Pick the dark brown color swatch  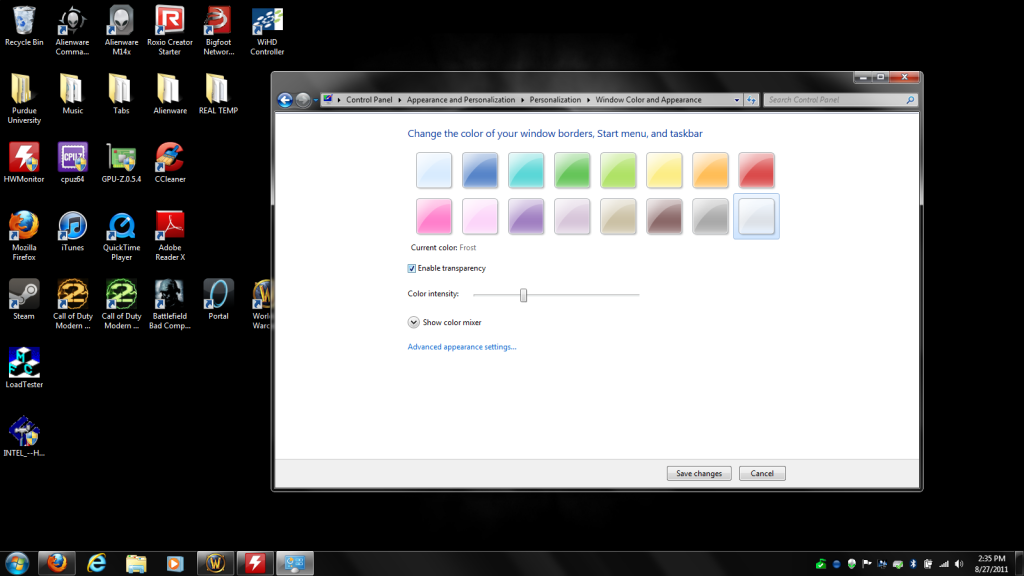[664, 216]
